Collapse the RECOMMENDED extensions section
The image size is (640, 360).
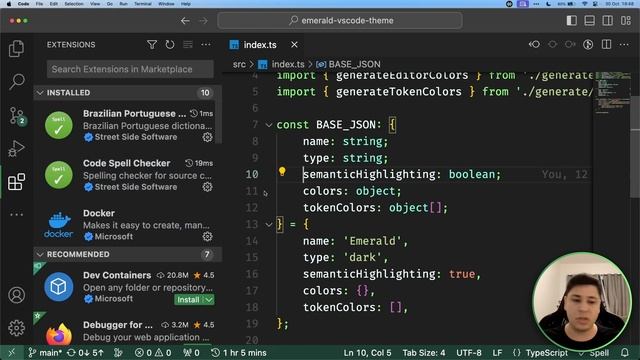pos(40,254)
